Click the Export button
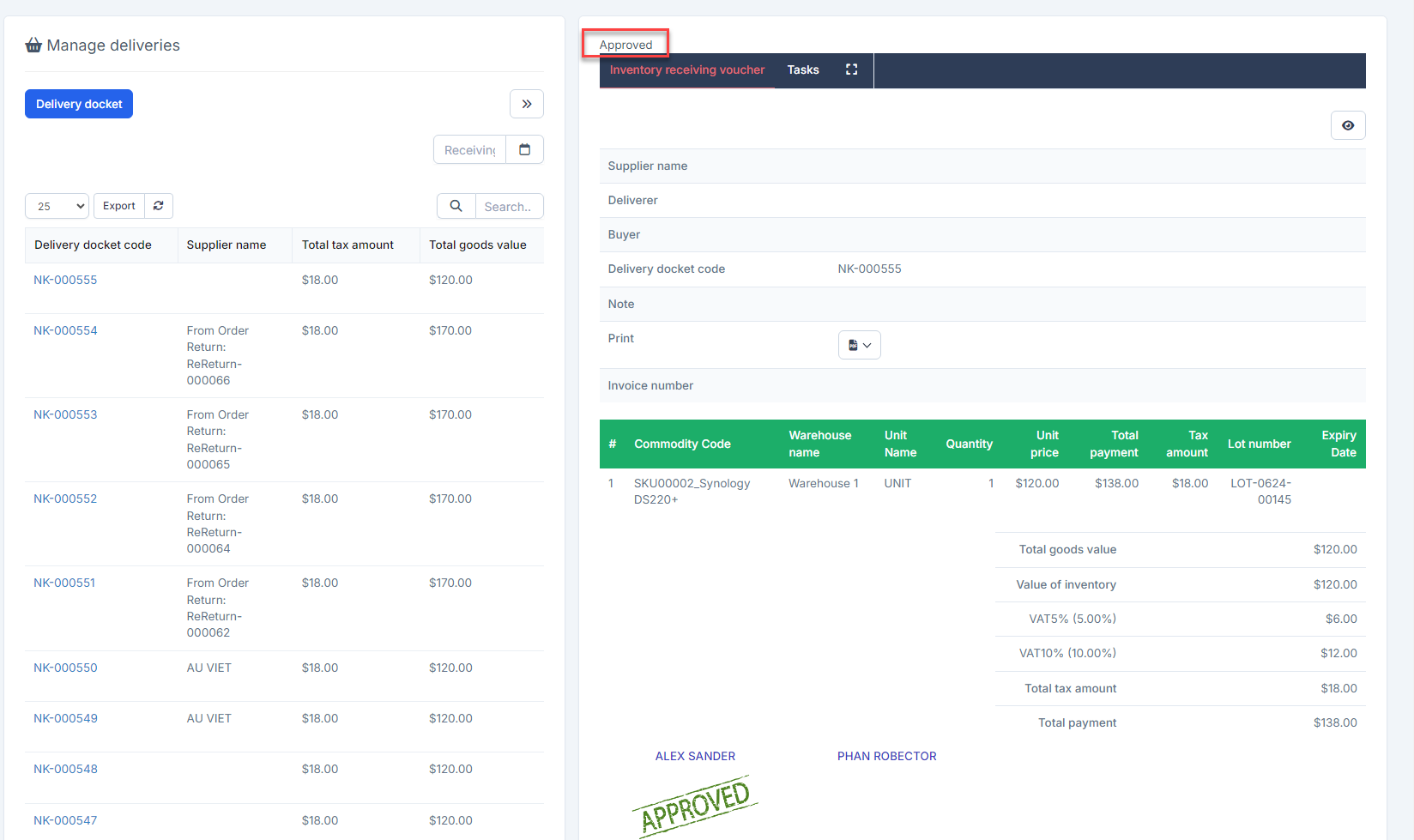 click(119, 206)
